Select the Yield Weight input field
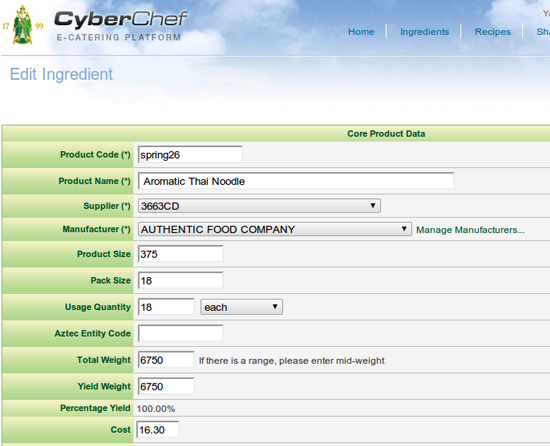This screenshot has width=550, height=446. pyautogui.click(x=166, y=386)
